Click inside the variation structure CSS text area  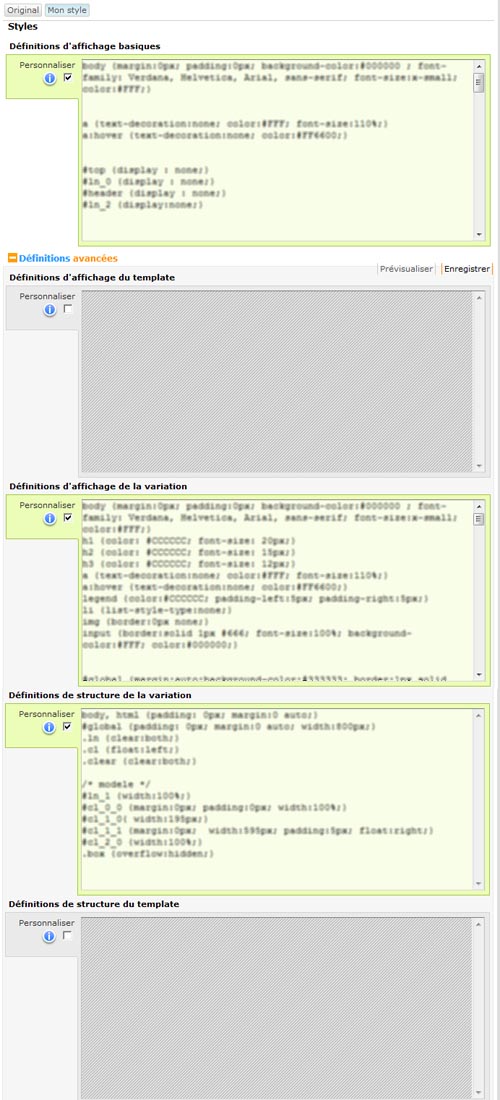277,798
